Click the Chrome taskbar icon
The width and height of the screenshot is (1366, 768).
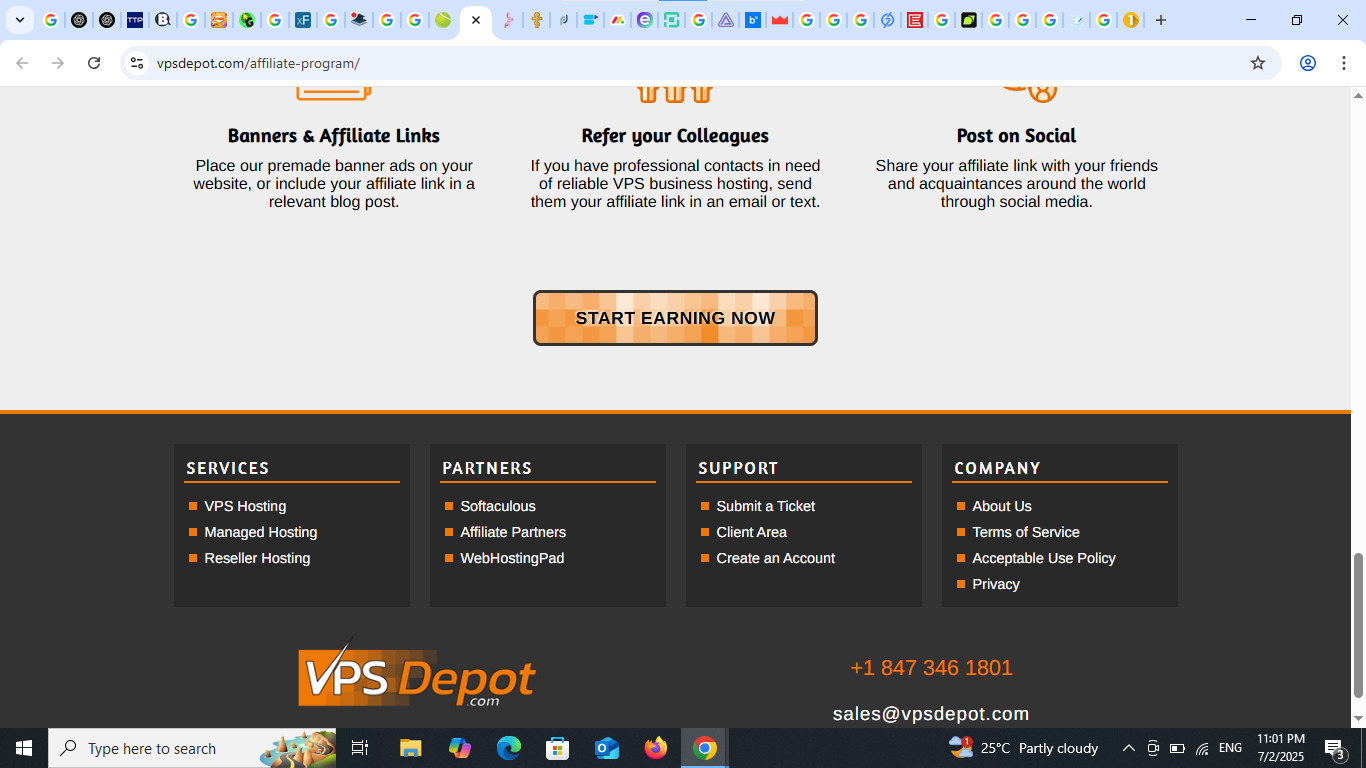(705, 748)
